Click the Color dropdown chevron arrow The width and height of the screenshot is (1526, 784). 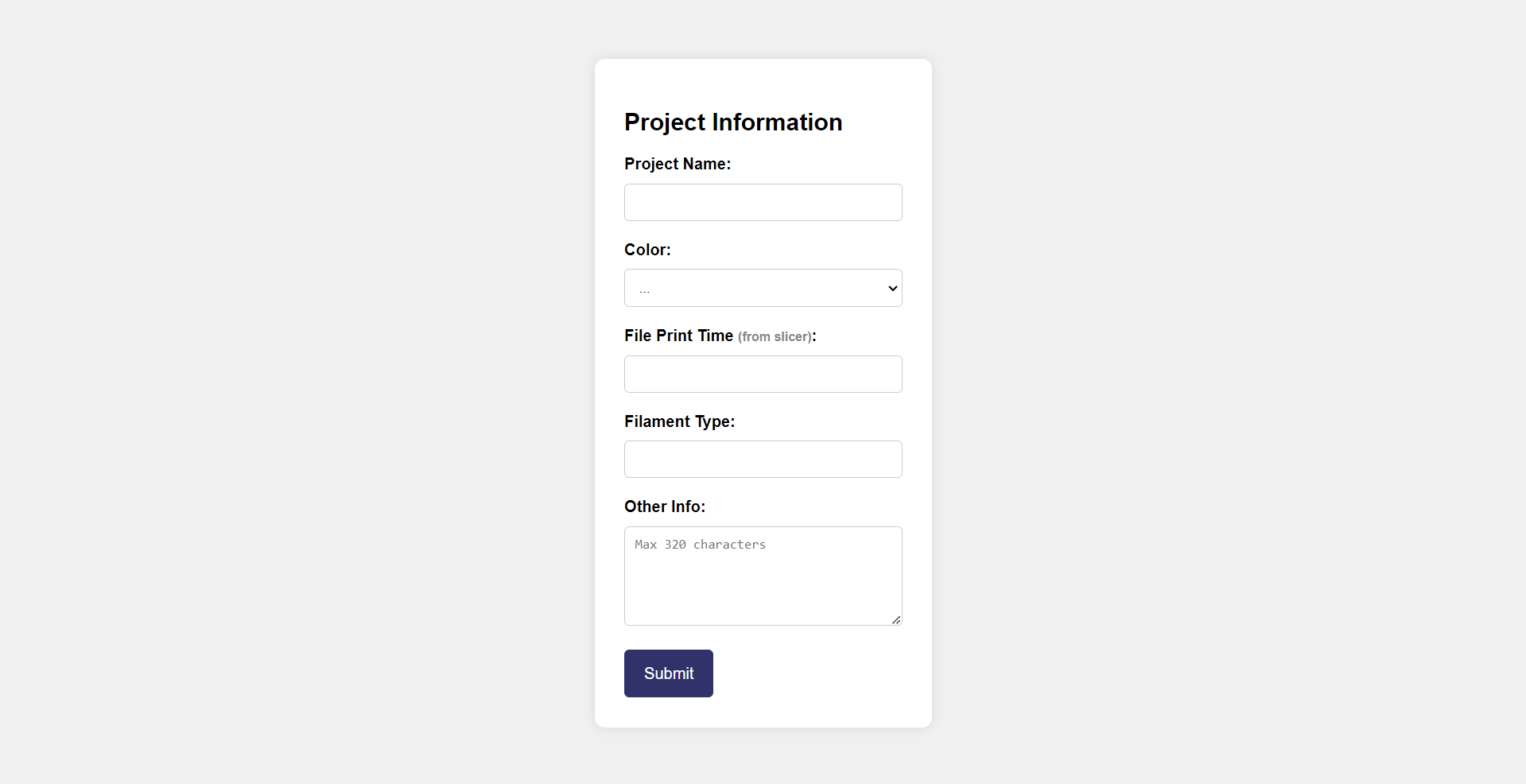892,289
